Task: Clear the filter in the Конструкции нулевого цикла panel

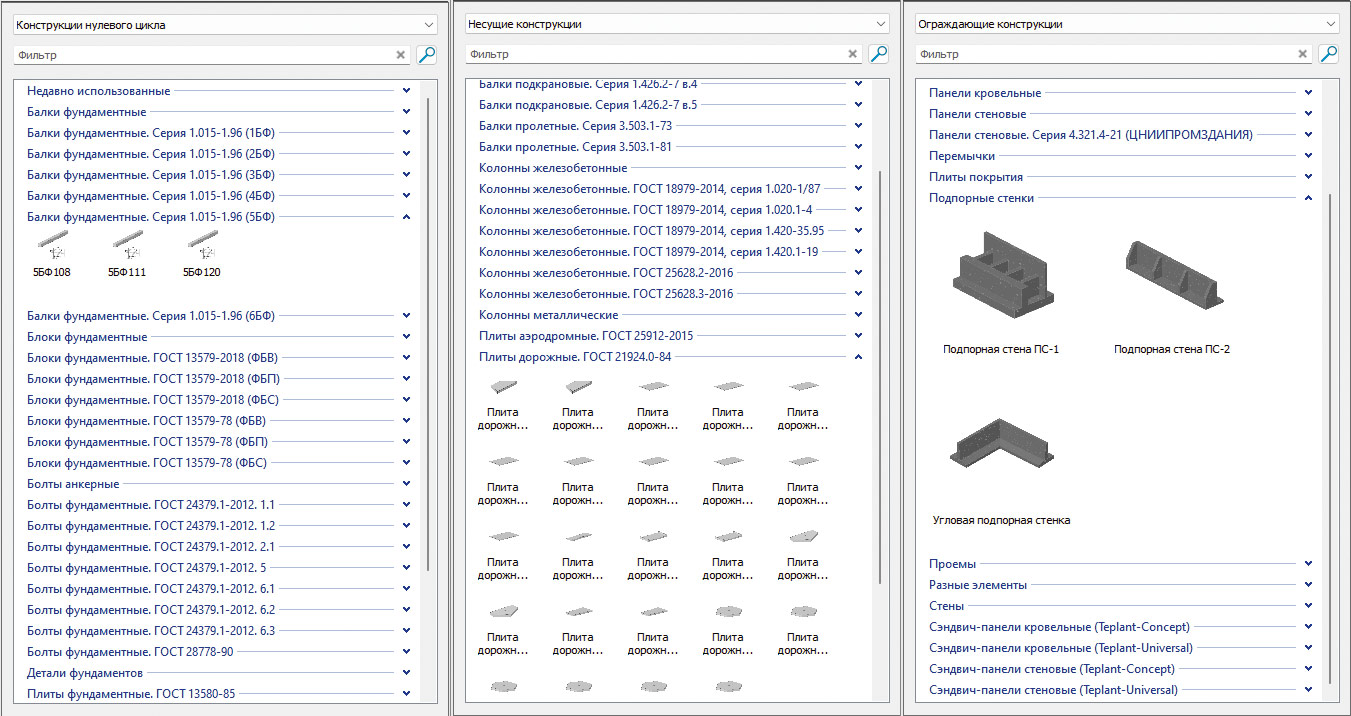Action: [x=401, y=55]
